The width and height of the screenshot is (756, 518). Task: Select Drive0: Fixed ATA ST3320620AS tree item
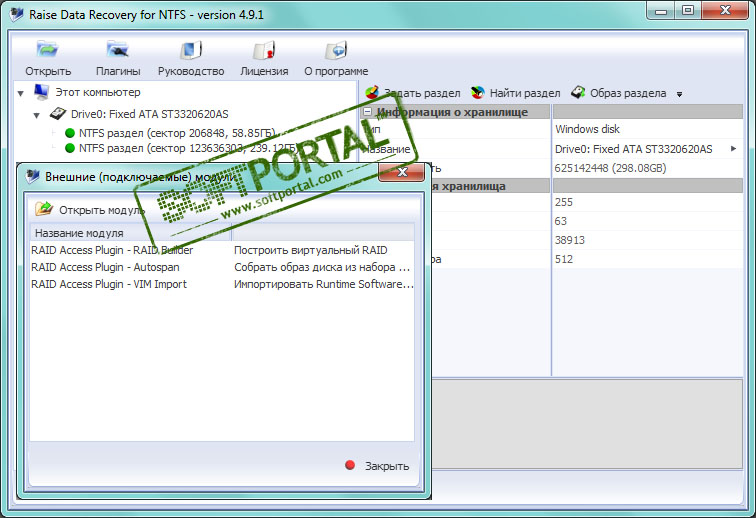[x=149, y=114]
